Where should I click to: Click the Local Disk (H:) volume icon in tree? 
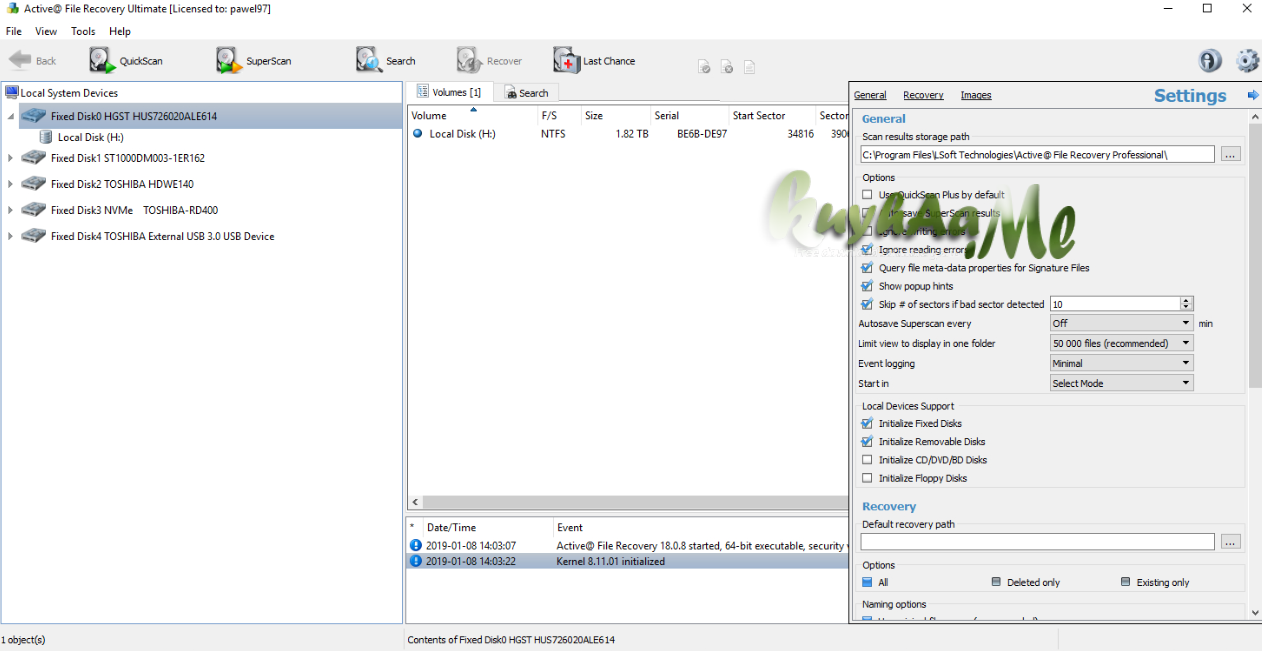(x=46, y=137)
